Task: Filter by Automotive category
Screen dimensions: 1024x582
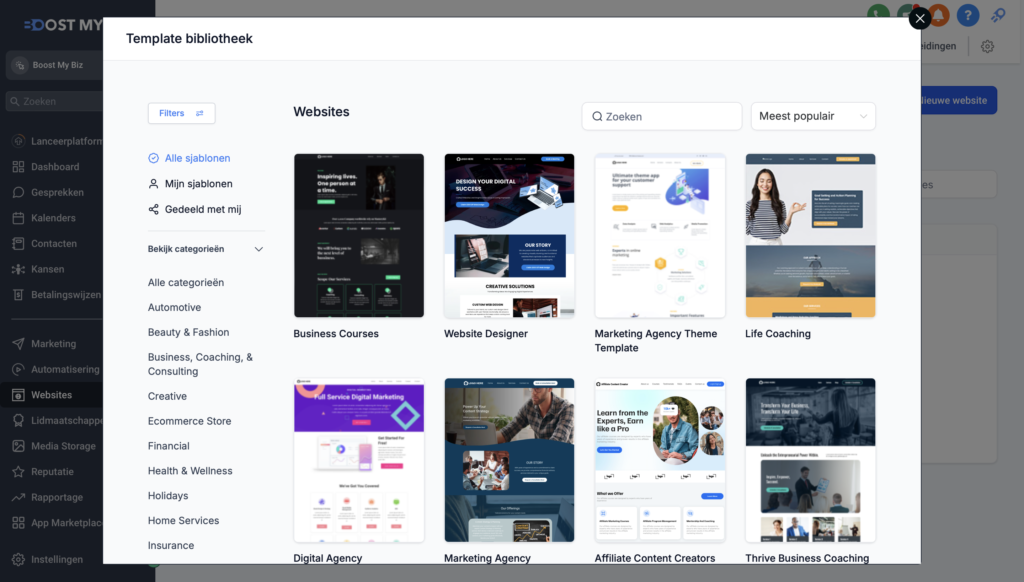Action: (x=174, y=308)
